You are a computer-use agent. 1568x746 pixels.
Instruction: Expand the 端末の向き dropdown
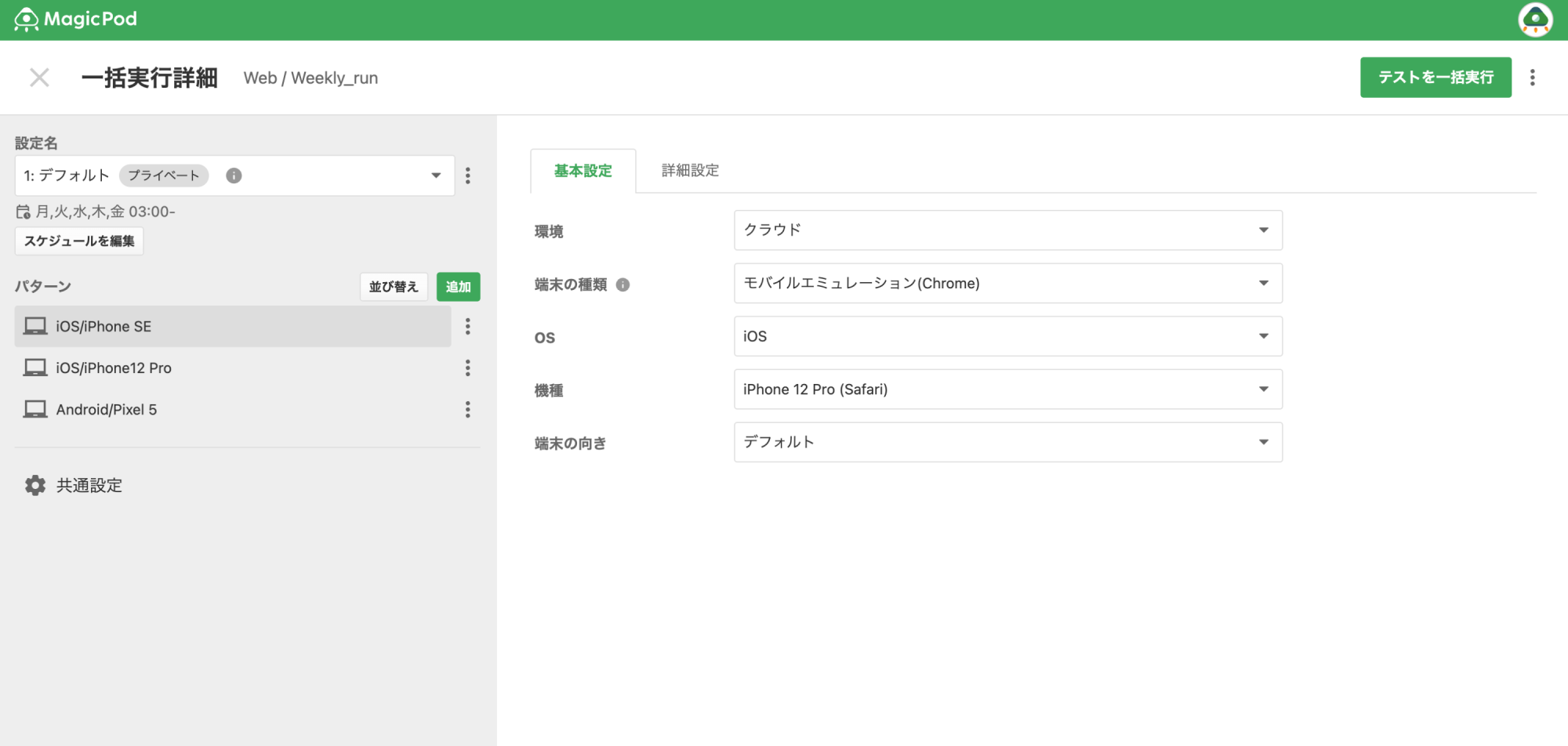pos(1007,443)
